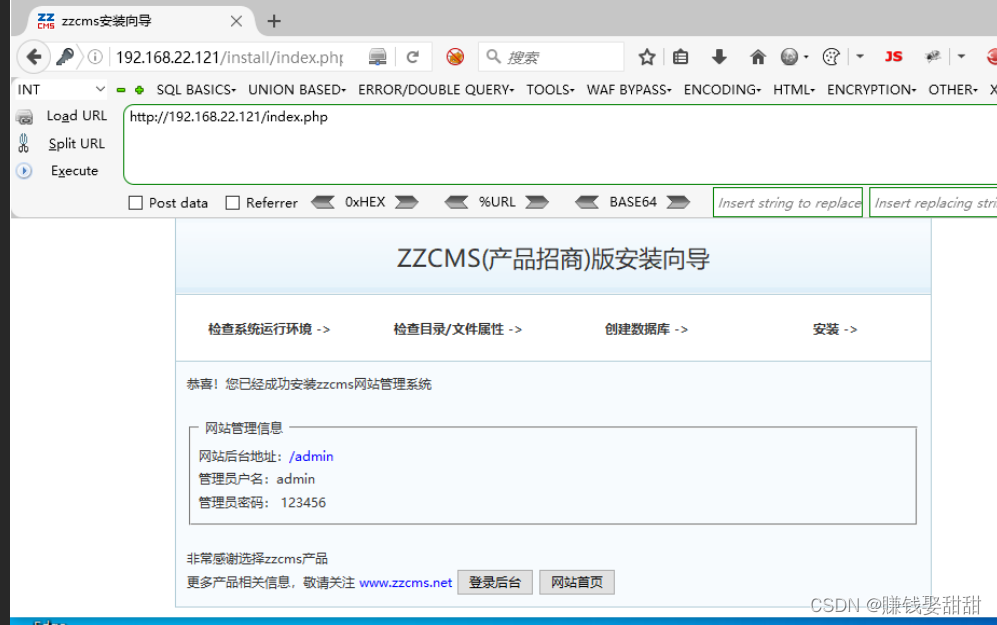Click the green plus icon in HackBar

(139, 90)
